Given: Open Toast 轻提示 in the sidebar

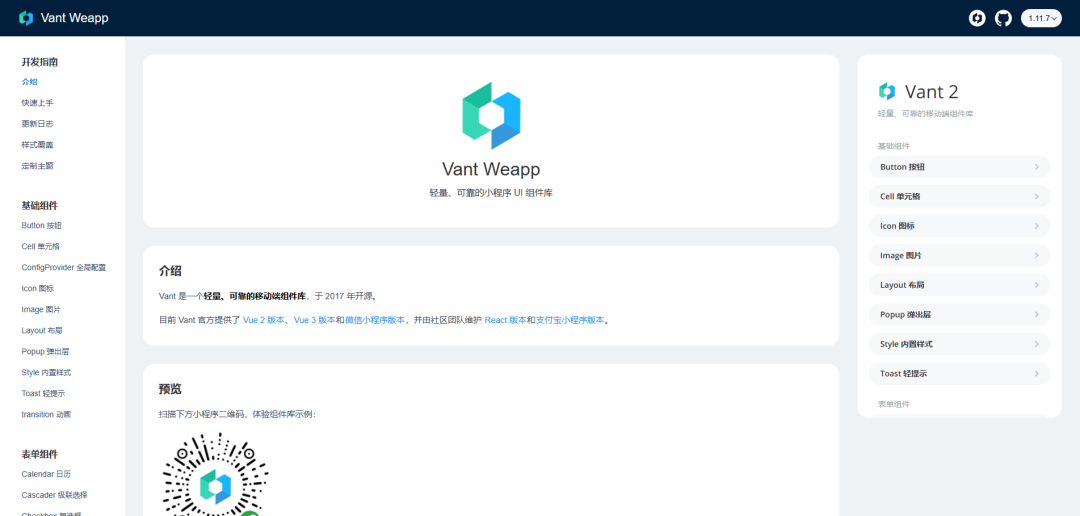Looking at the screenshot, I should pos(43,393).
